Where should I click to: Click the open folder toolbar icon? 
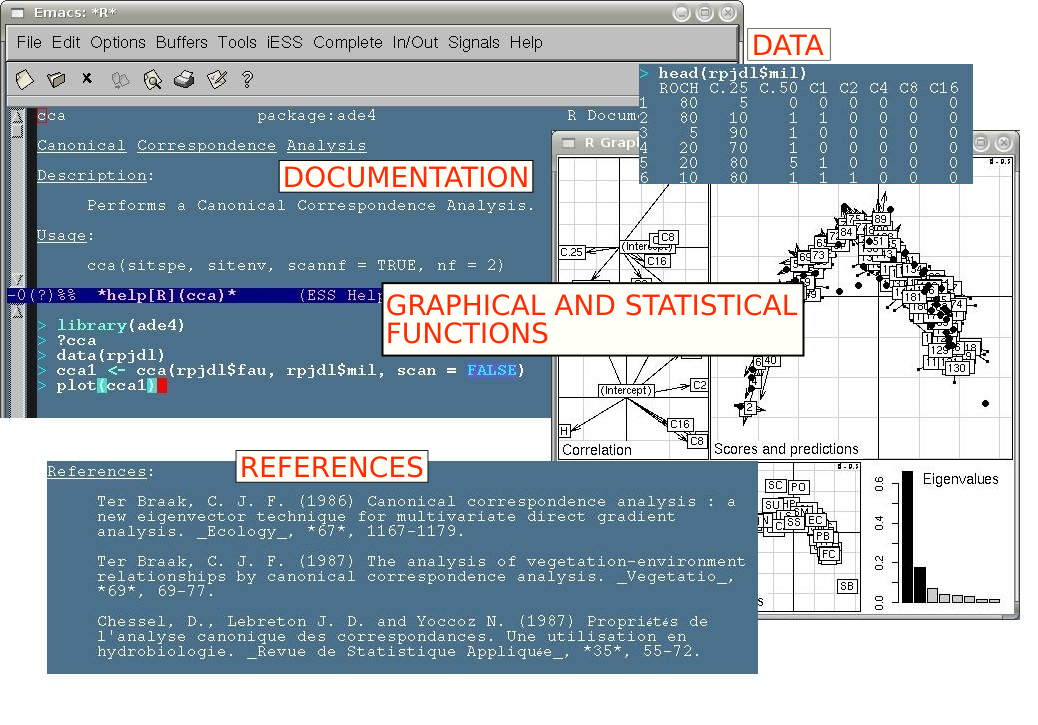click(x=56, y=79)
